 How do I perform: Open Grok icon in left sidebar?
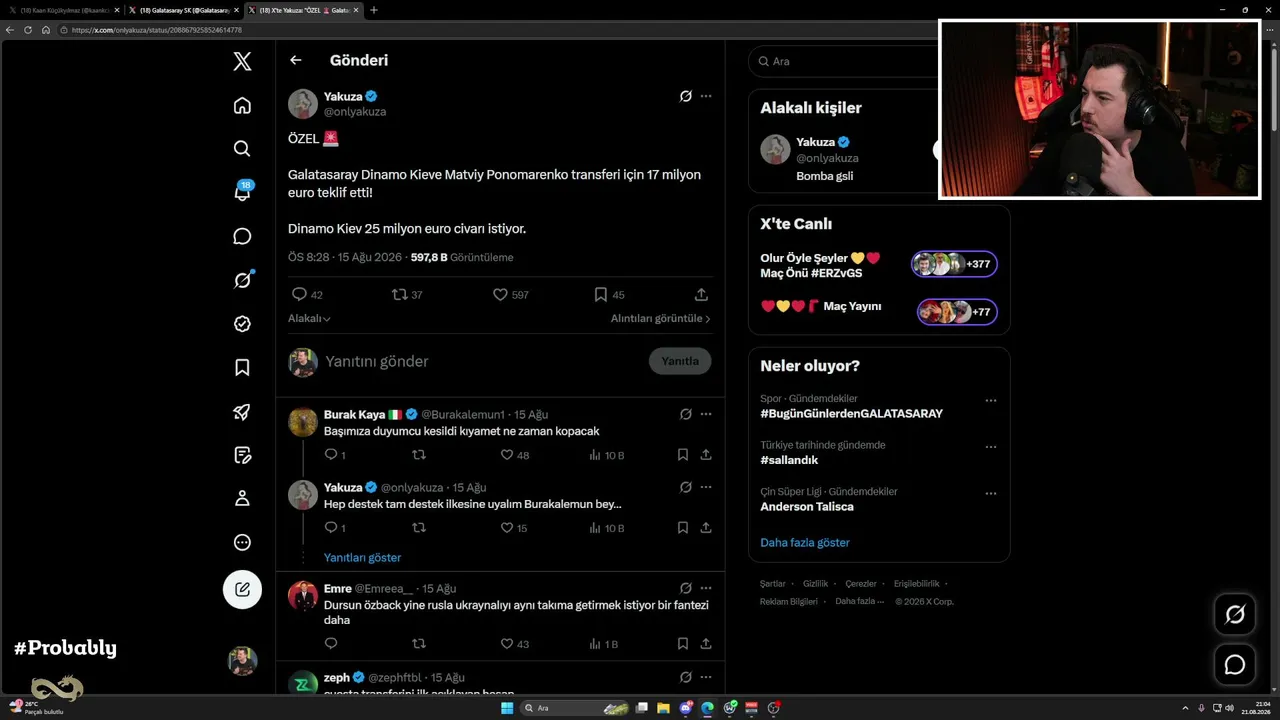point(242,280)
